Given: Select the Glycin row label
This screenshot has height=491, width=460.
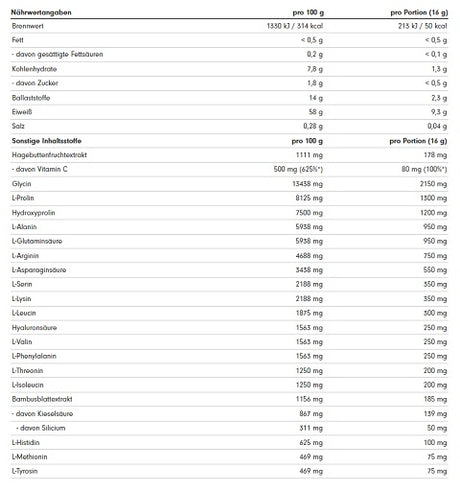Looking at the screenshot, I should [21, 184].
